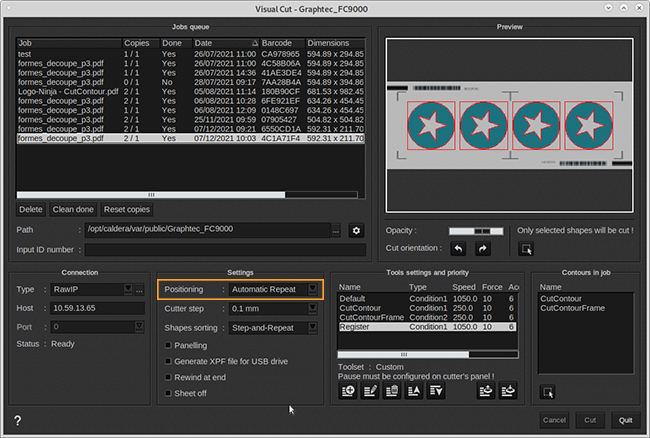Viewport: 650px width, 438px height.
Task: Click the add tool icon under Toolset
Action: tap(348, 392)
